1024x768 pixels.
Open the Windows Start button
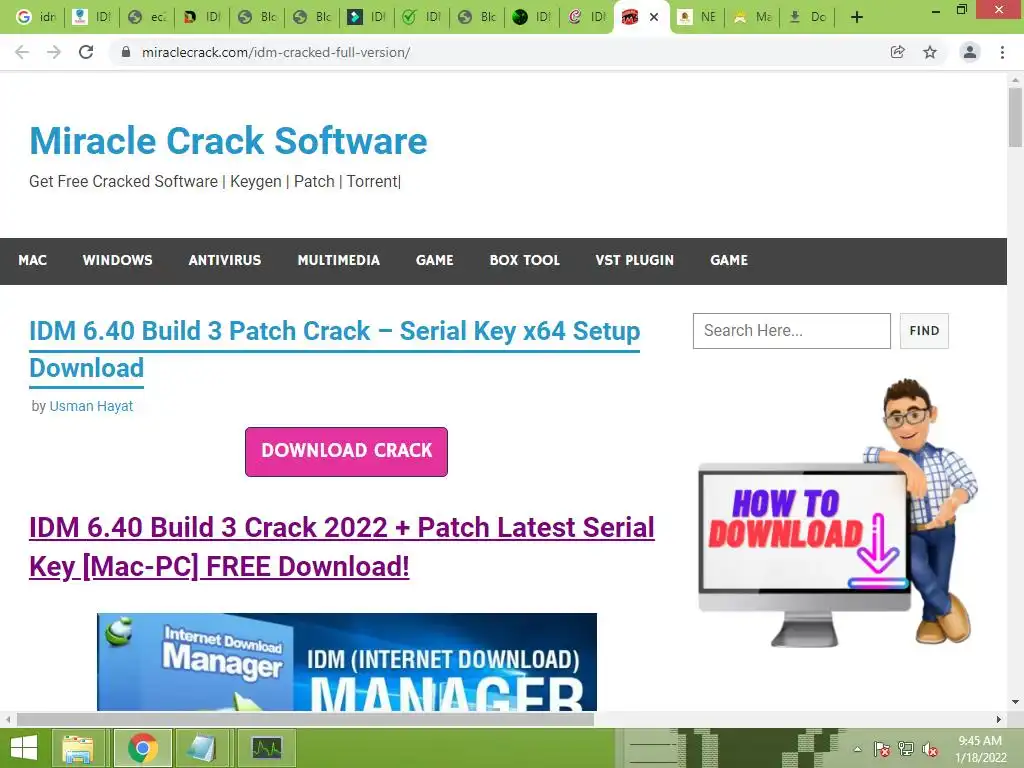24,748
